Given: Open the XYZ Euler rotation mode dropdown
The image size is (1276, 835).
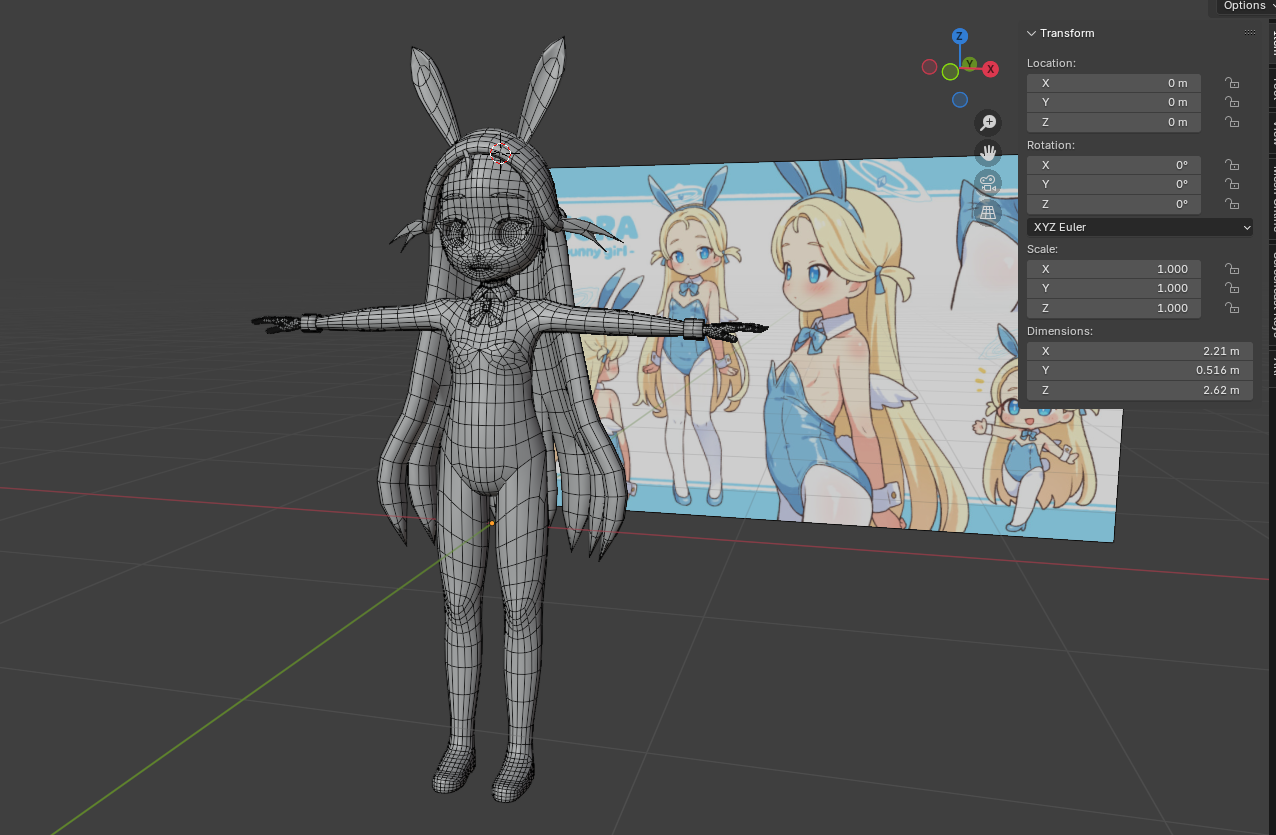Looking at the screenshot, I should point(1140,227).
